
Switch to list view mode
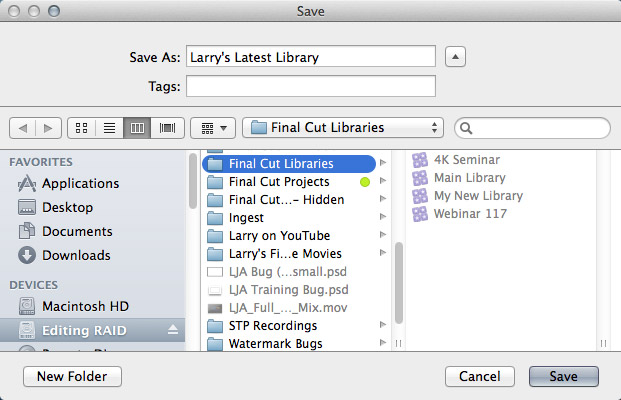coord(109,128)
